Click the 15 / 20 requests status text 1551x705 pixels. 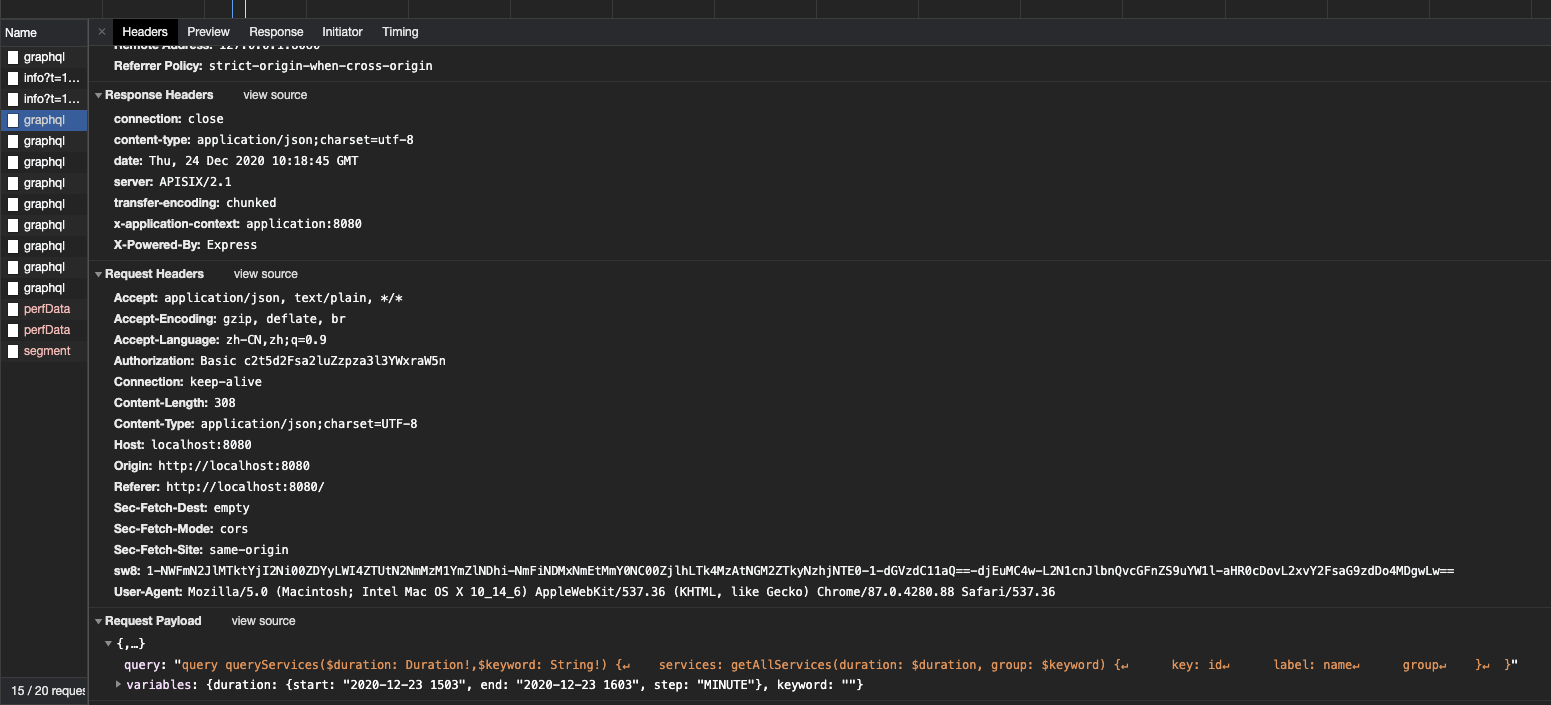pos(48,691)
